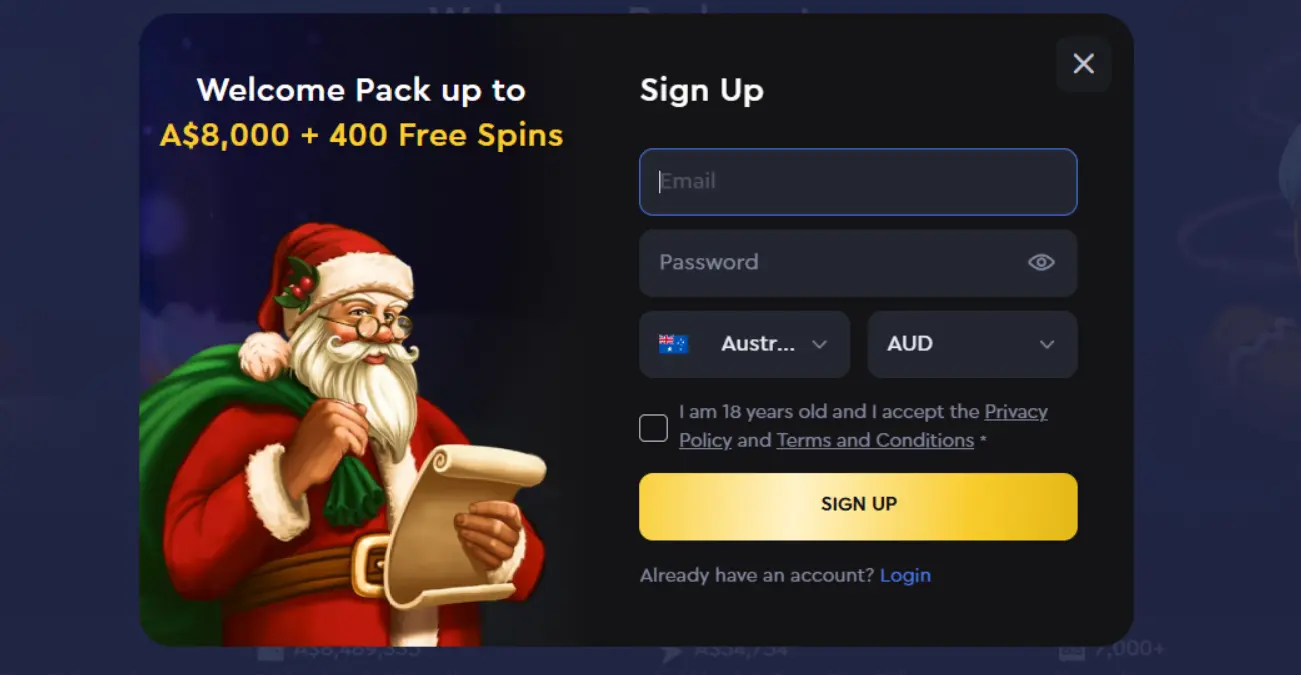Viewport: 1301px width, 675px height.
Task: Click the yellow SIGN UP button
Action: [858, 506]
